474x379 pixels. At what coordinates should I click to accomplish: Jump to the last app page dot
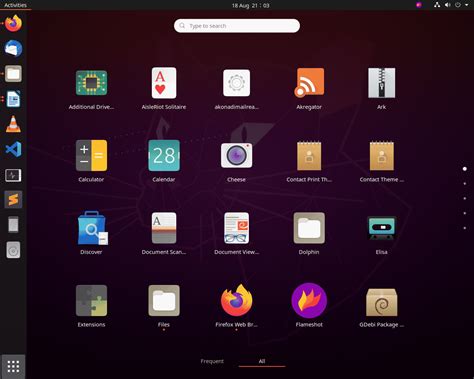pos(465,228)
